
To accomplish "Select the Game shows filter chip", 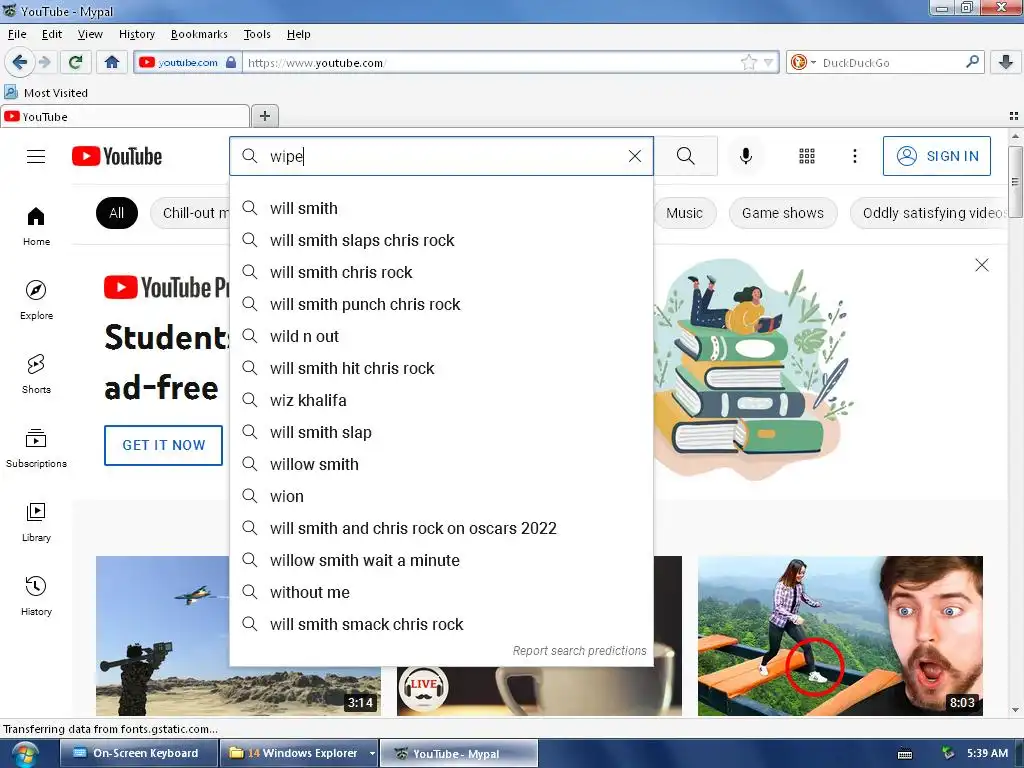I will (782, 213).
